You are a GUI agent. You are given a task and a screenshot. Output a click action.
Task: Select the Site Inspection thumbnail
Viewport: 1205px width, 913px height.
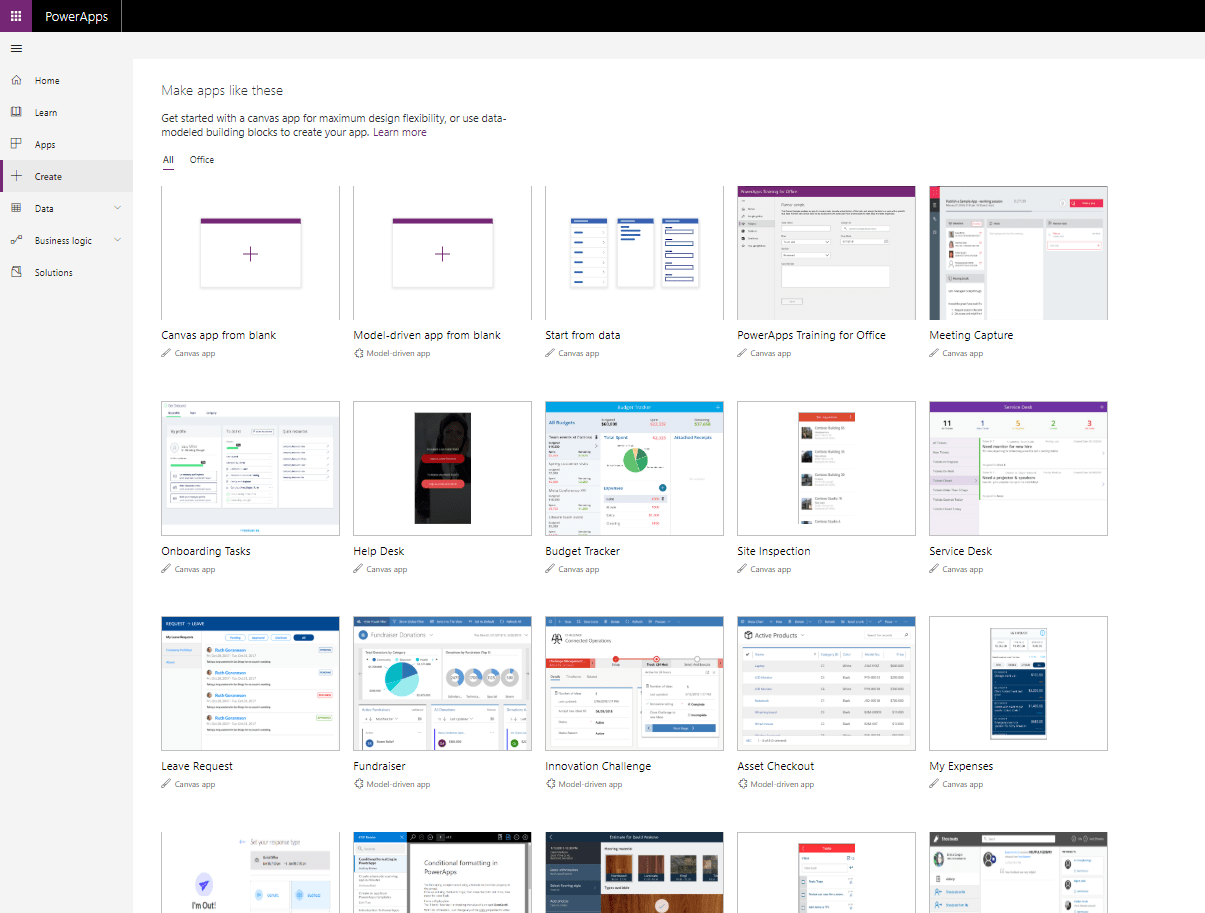(826, 469)
